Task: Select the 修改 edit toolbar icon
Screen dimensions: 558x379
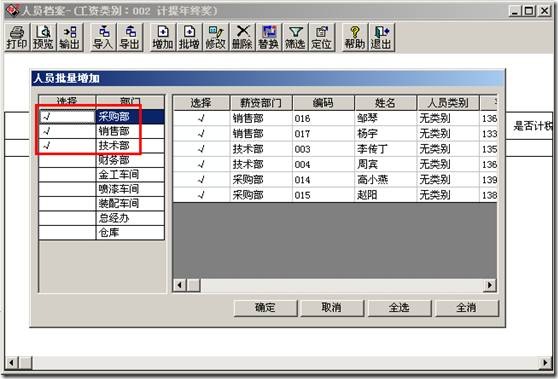Action: click(x=216, y=37)
